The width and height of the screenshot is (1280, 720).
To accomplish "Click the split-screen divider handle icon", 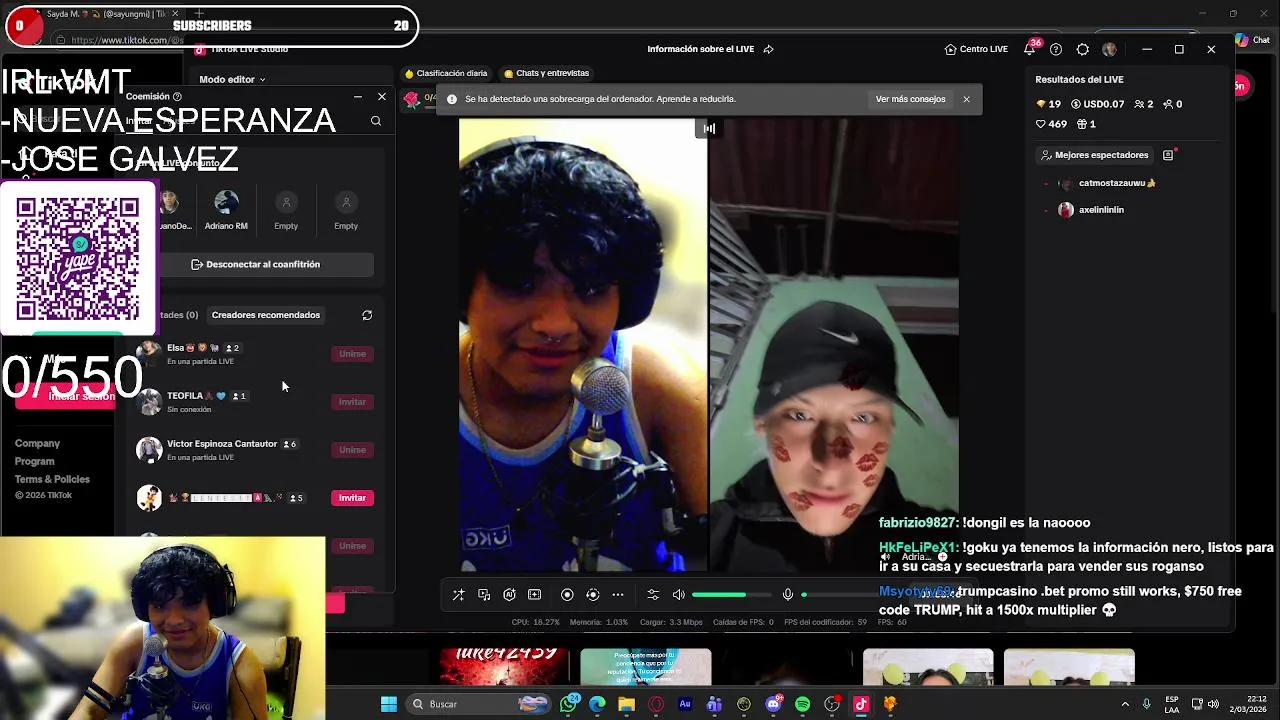I will 709,128.
